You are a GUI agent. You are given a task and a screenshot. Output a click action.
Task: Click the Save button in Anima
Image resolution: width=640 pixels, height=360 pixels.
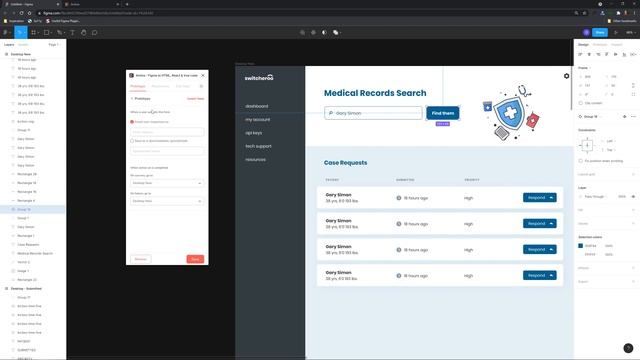click(x=195, y=259)
